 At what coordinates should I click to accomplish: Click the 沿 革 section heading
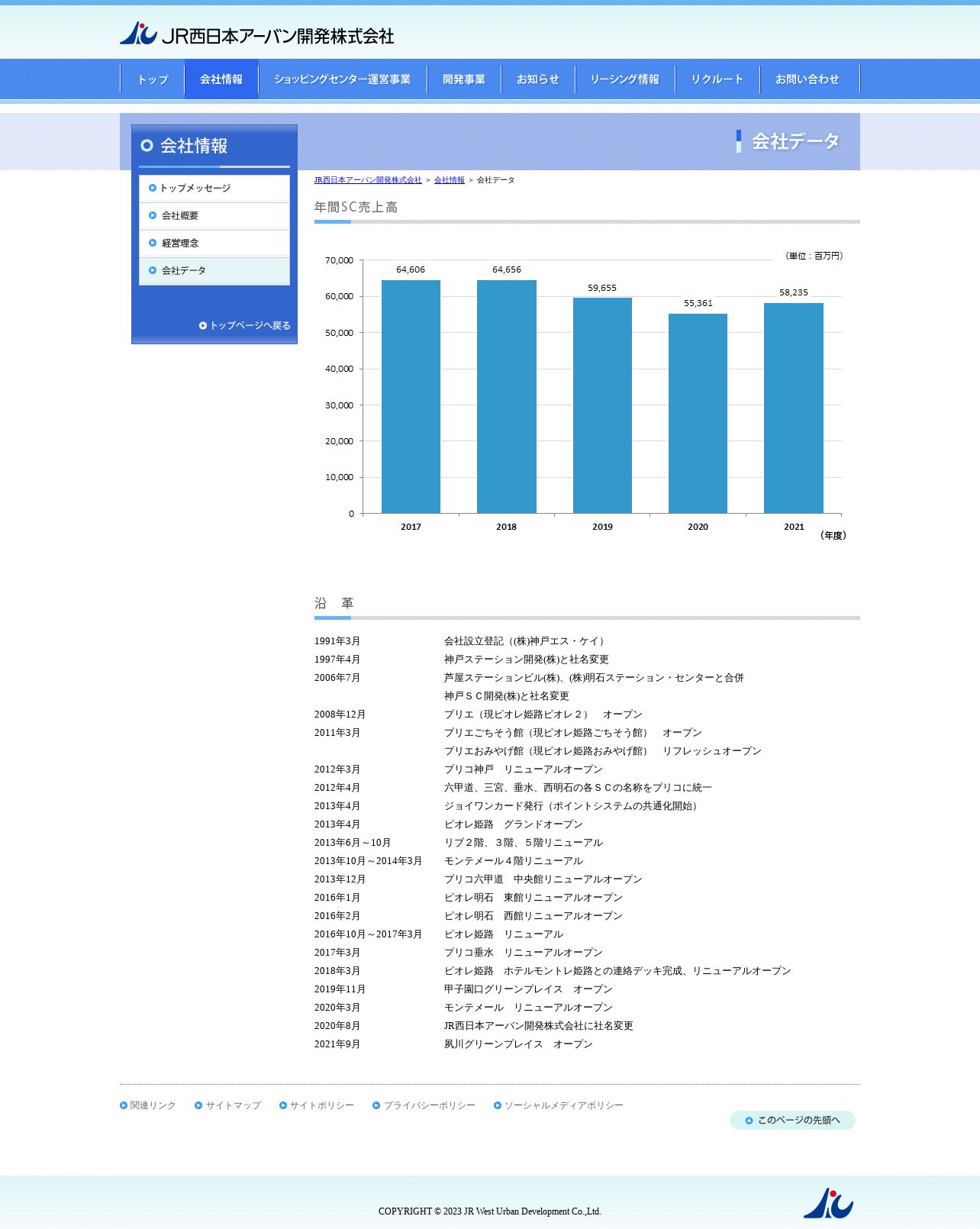click(x=334, y=603)
